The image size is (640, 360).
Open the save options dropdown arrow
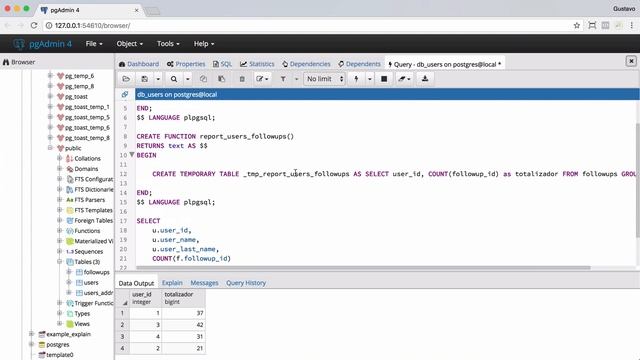(158, 79)
